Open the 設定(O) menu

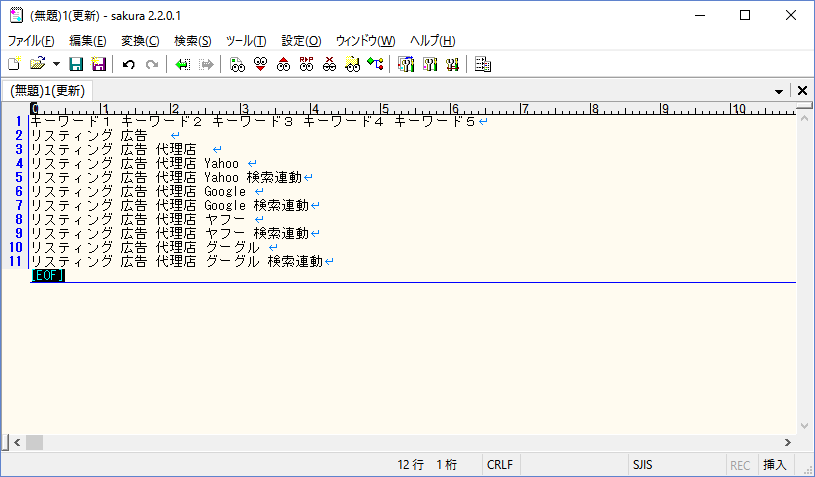pos(301,41)
